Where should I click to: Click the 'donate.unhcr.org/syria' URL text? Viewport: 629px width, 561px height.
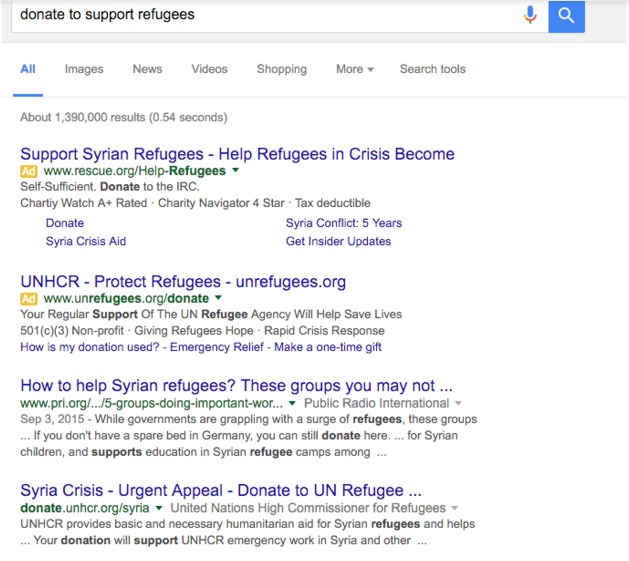[85, 508]
